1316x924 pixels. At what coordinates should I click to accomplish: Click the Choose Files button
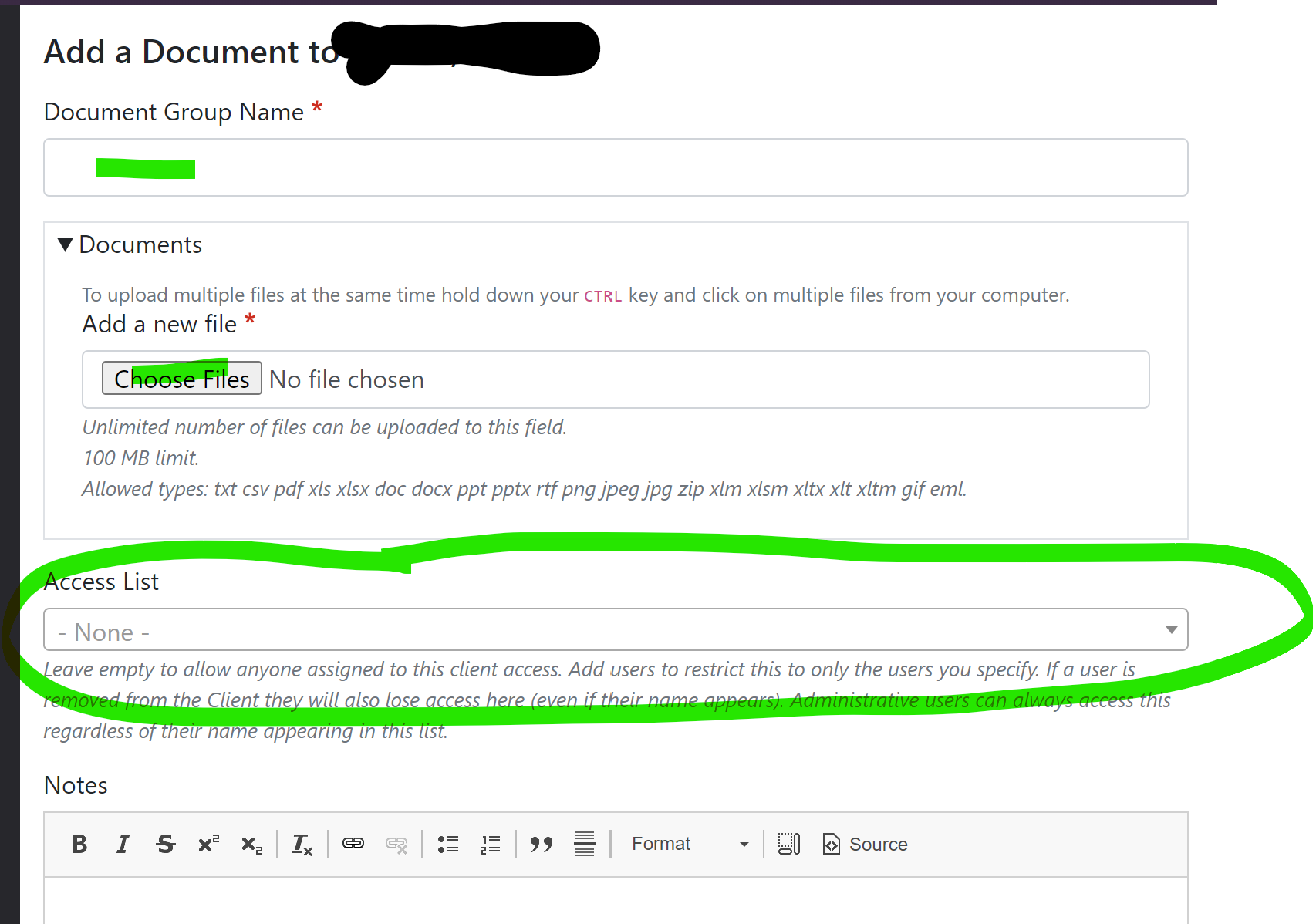(182, 379)
